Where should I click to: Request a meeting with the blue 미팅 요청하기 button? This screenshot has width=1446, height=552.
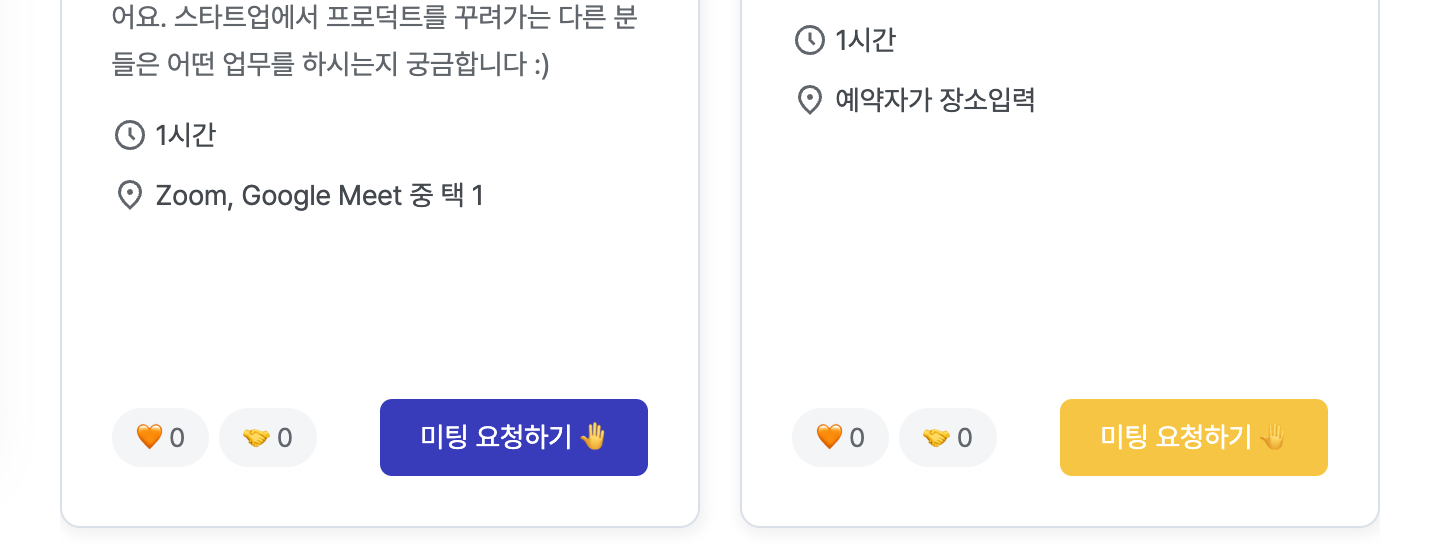514,437
